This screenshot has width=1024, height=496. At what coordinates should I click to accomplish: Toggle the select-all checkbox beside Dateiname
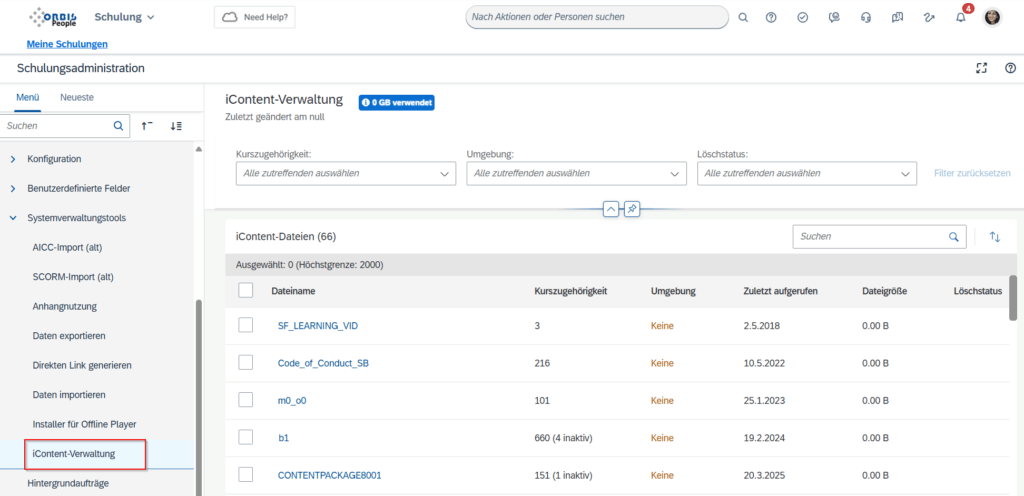click(246, 290)
